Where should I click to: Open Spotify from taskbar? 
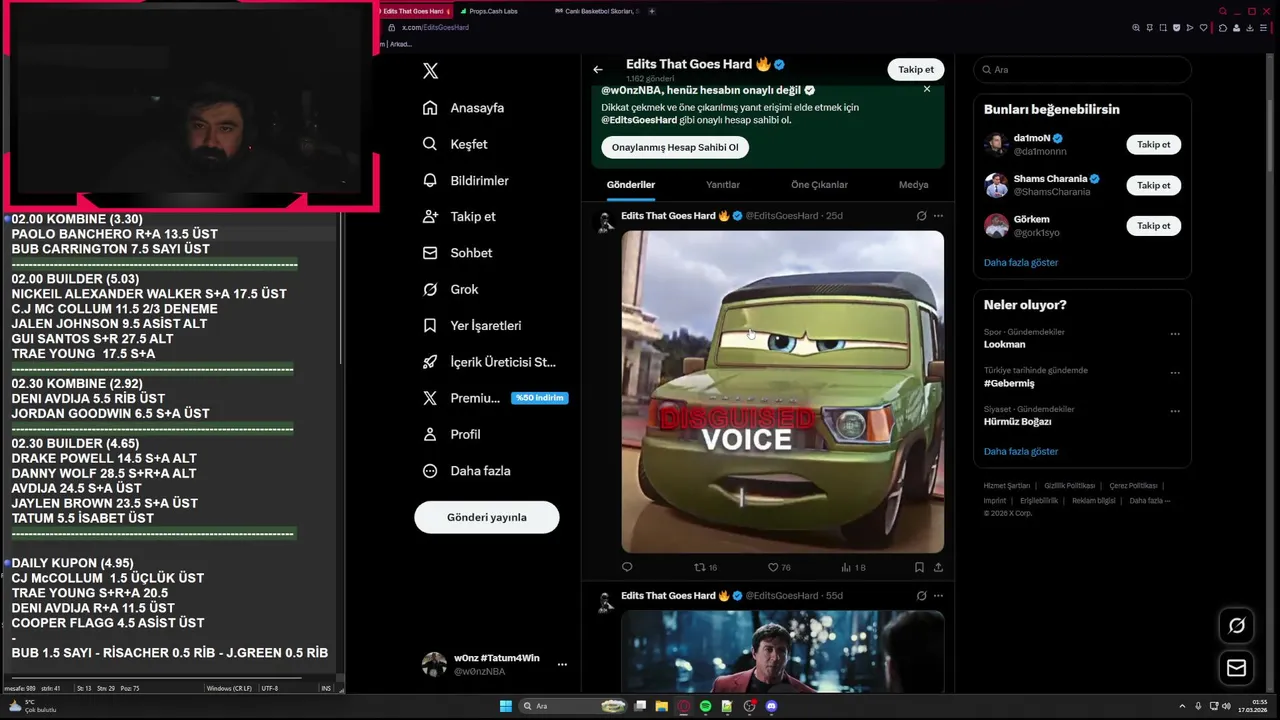pos(705,706)
